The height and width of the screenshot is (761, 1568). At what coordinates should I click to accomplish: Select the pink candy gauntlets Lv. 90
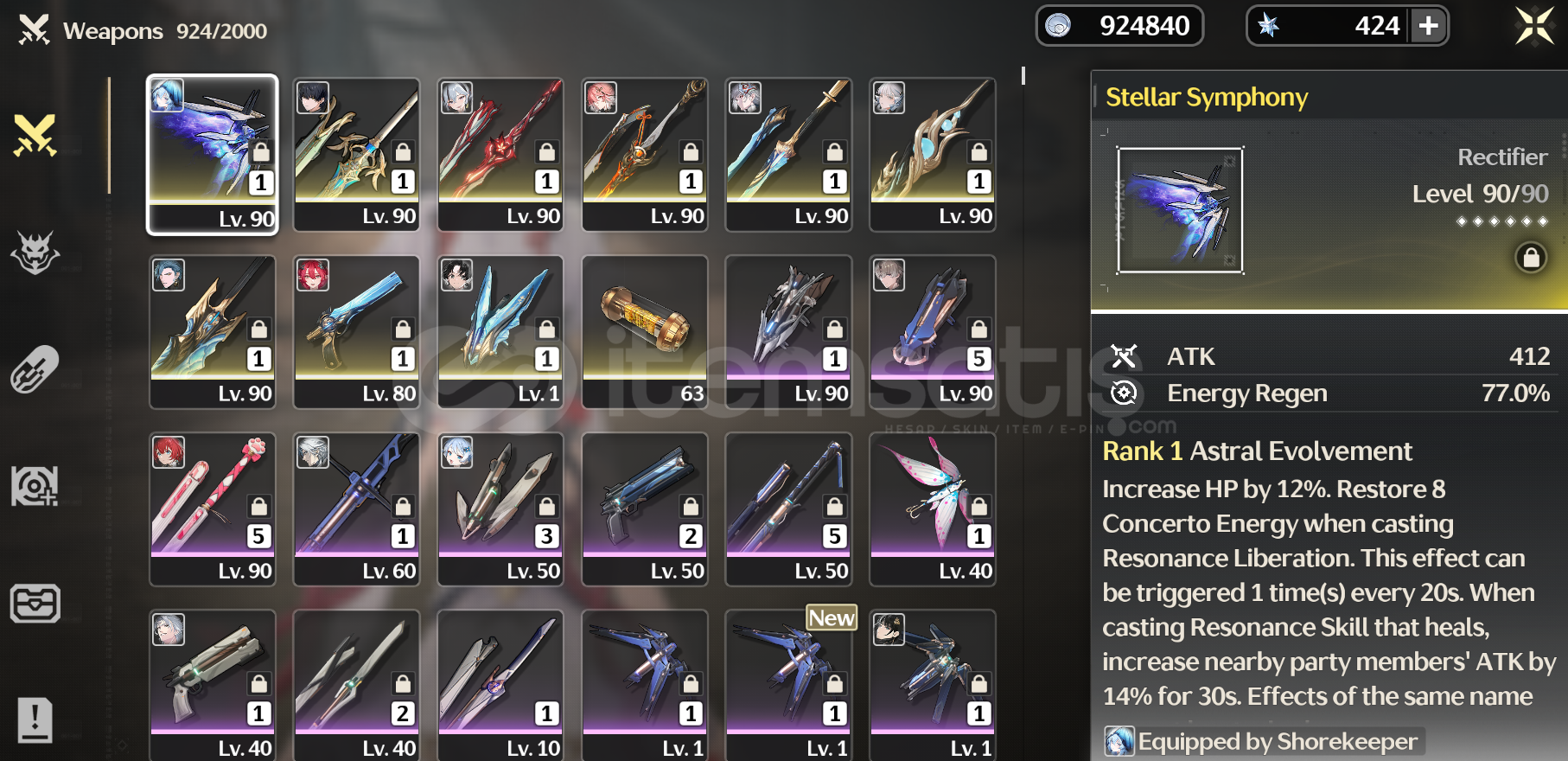click(213, 509)
